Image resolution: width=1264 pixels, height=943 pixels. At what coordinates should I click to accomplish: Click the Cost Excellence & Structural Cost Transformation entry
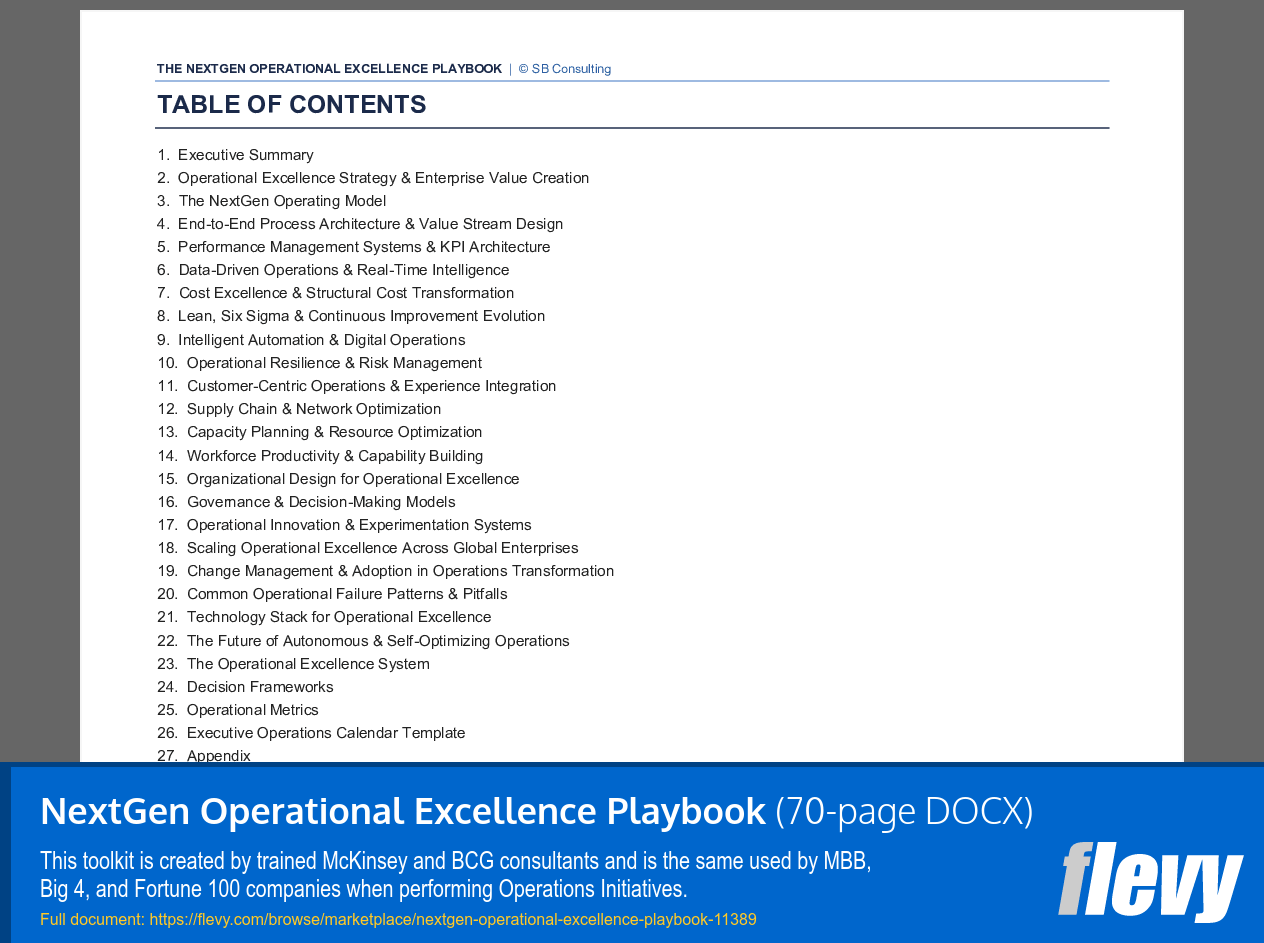pyautogui.click(x=346, y=292)
